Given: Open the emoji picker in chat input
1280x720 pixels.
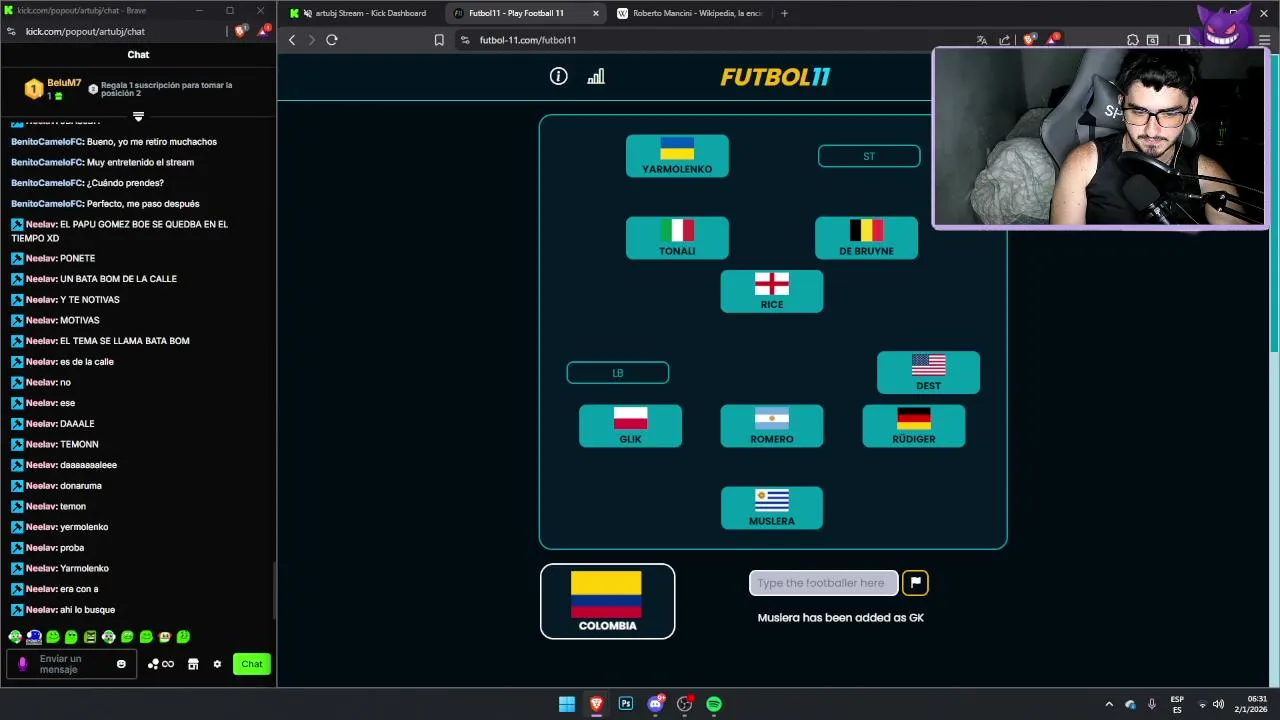Looking at the screenshot, I should pos(122,664).
